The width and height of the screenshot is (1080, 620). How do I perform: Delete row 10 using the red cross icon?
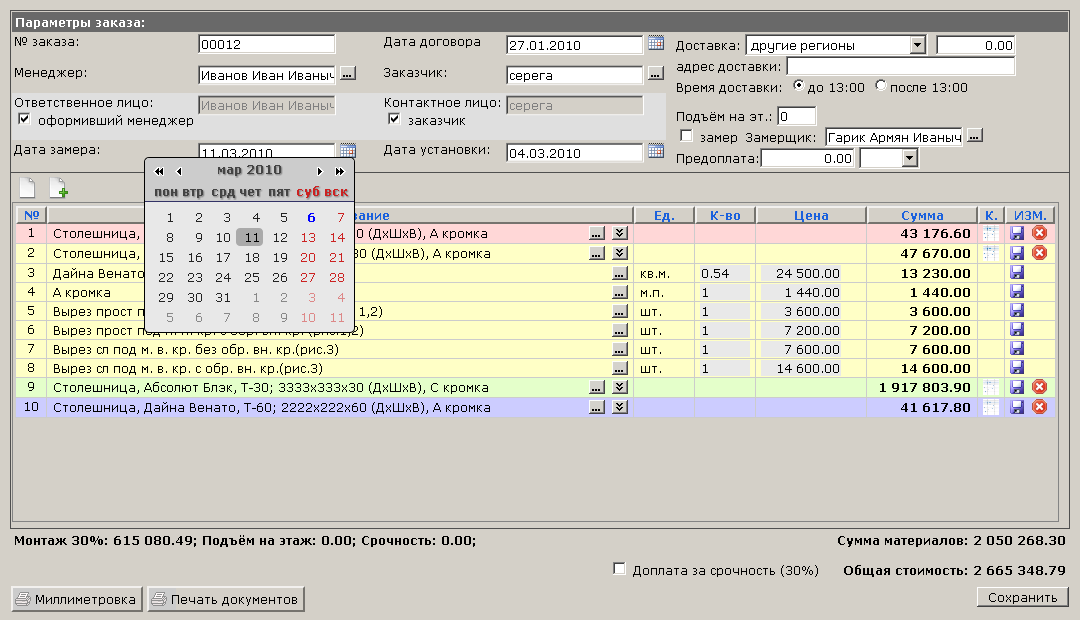(1039, 406)
